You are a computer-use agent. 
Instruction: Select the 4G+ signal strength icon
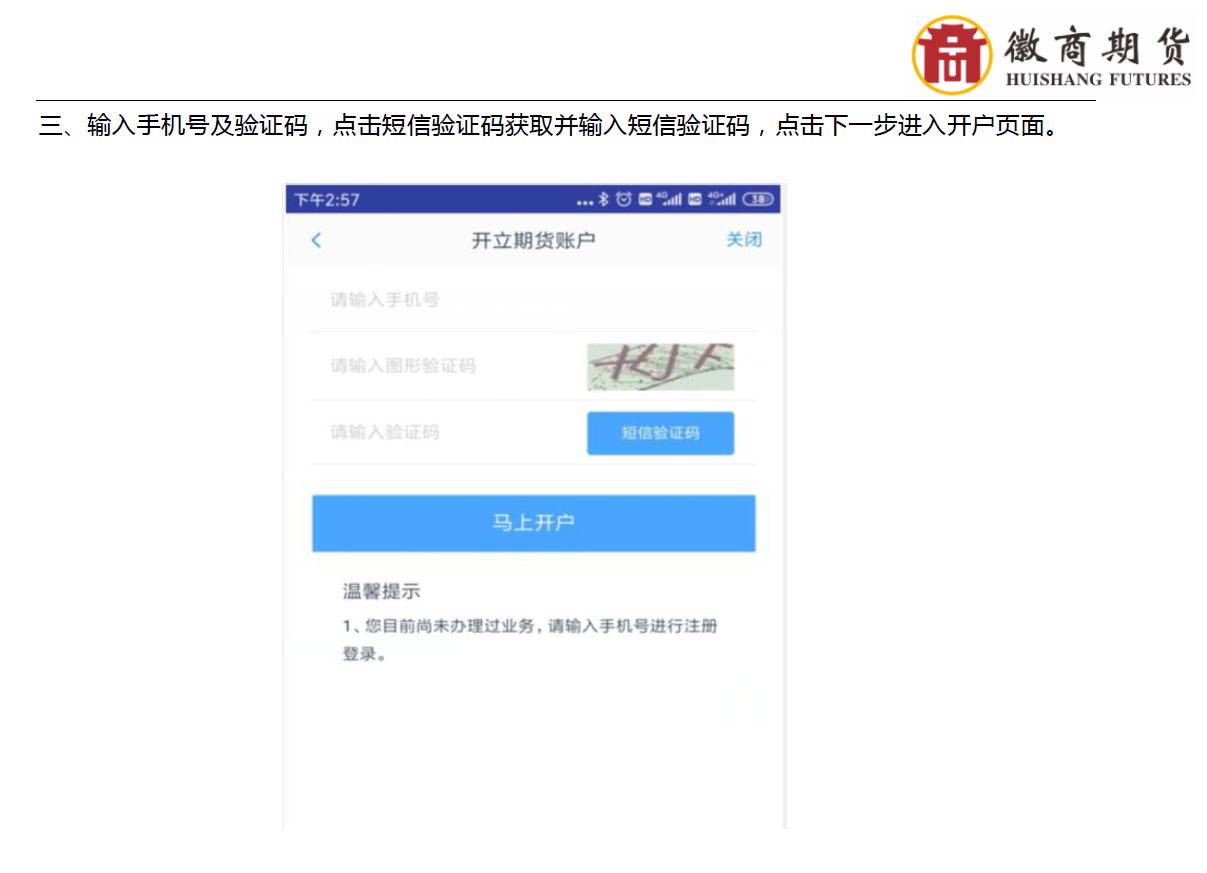(724, 200)
